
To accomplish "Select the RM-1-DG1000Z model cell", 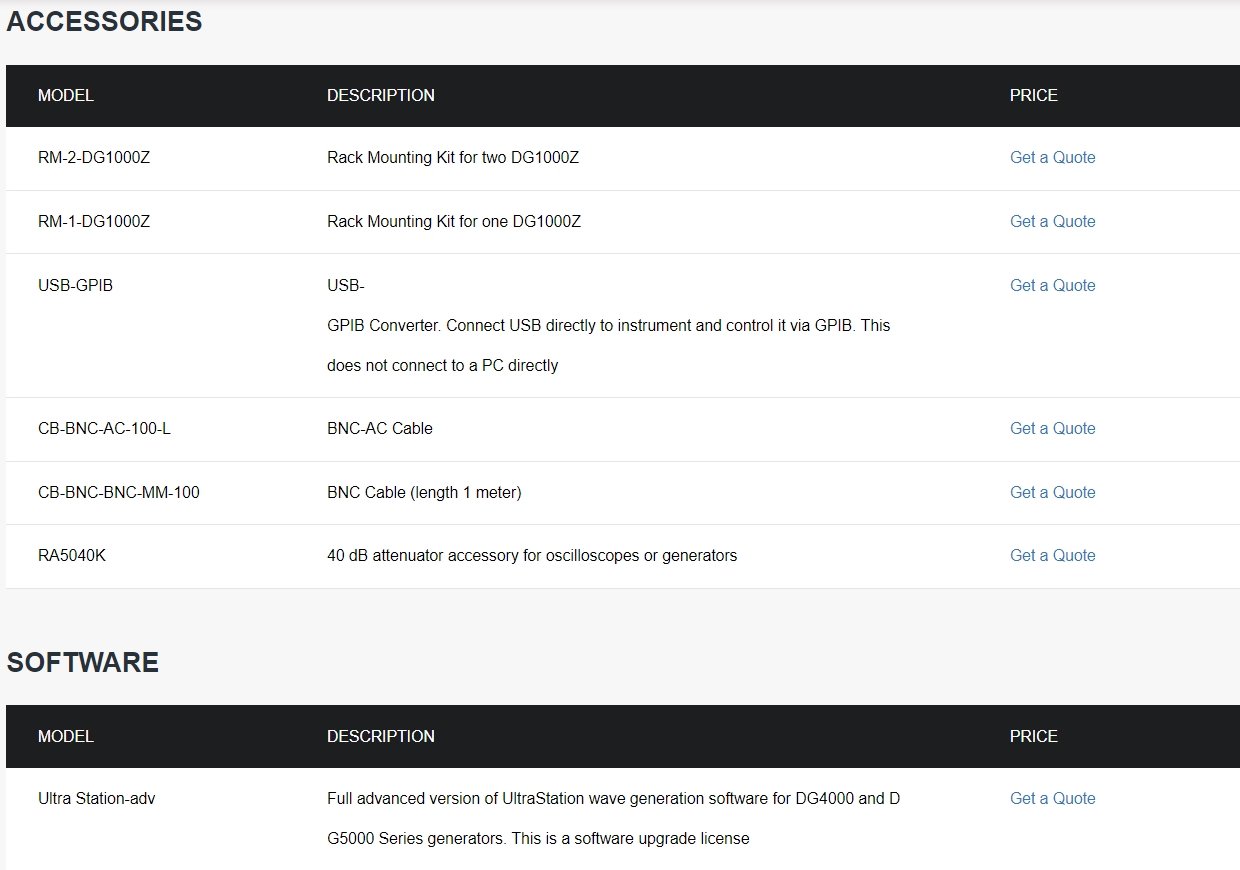I will 94,221.
